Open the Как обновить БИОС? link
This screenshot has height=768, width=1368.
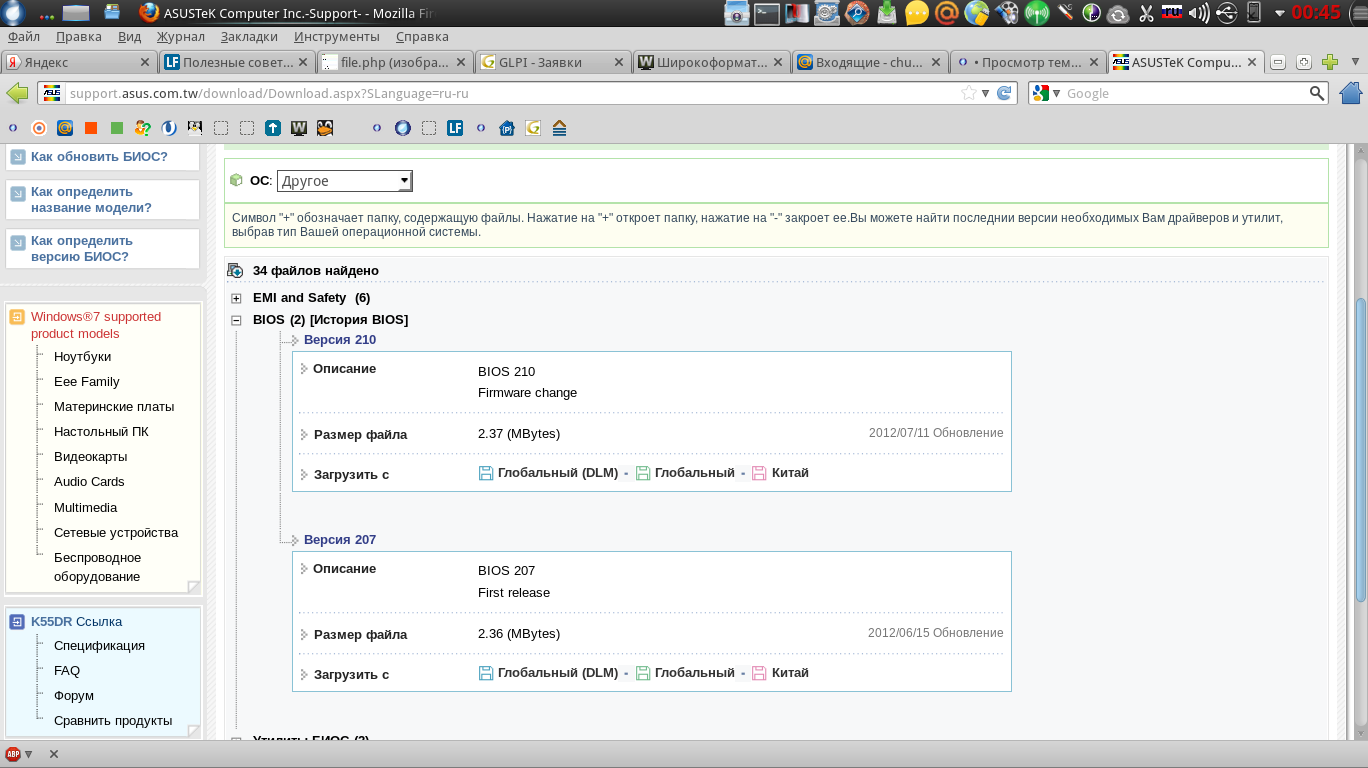tap(99, 157)
